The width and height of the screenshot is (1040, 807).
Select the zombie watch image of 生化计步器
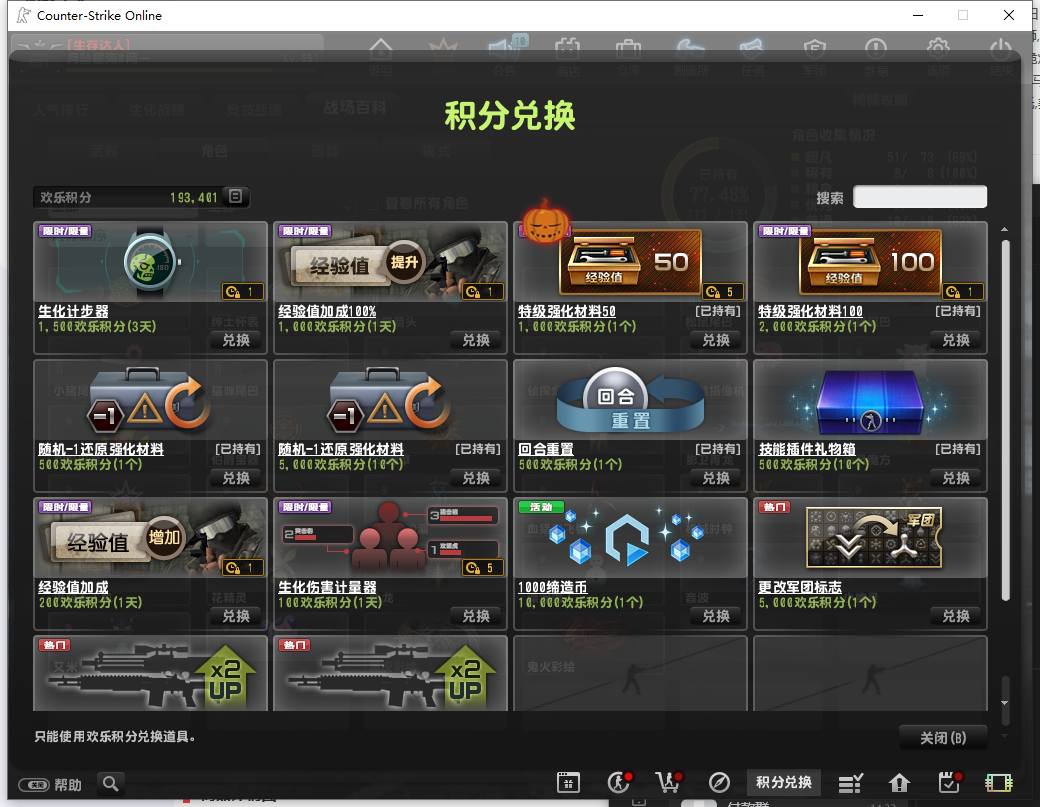tap(151, 262)
